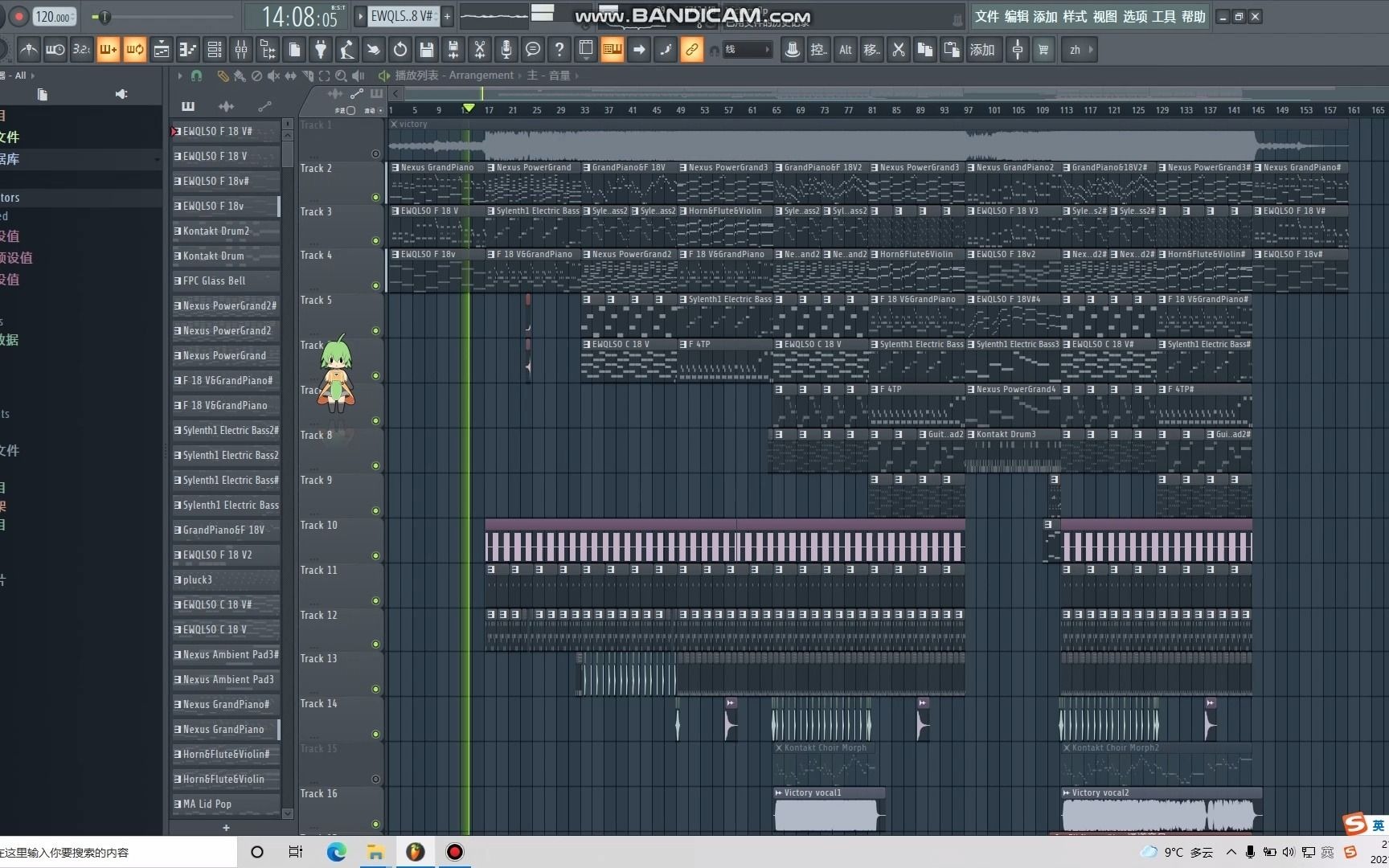Toggle the playlist snap magnet icon
Screen dimensions: 1389x868
pyautogui.click(x=197, y=76)
